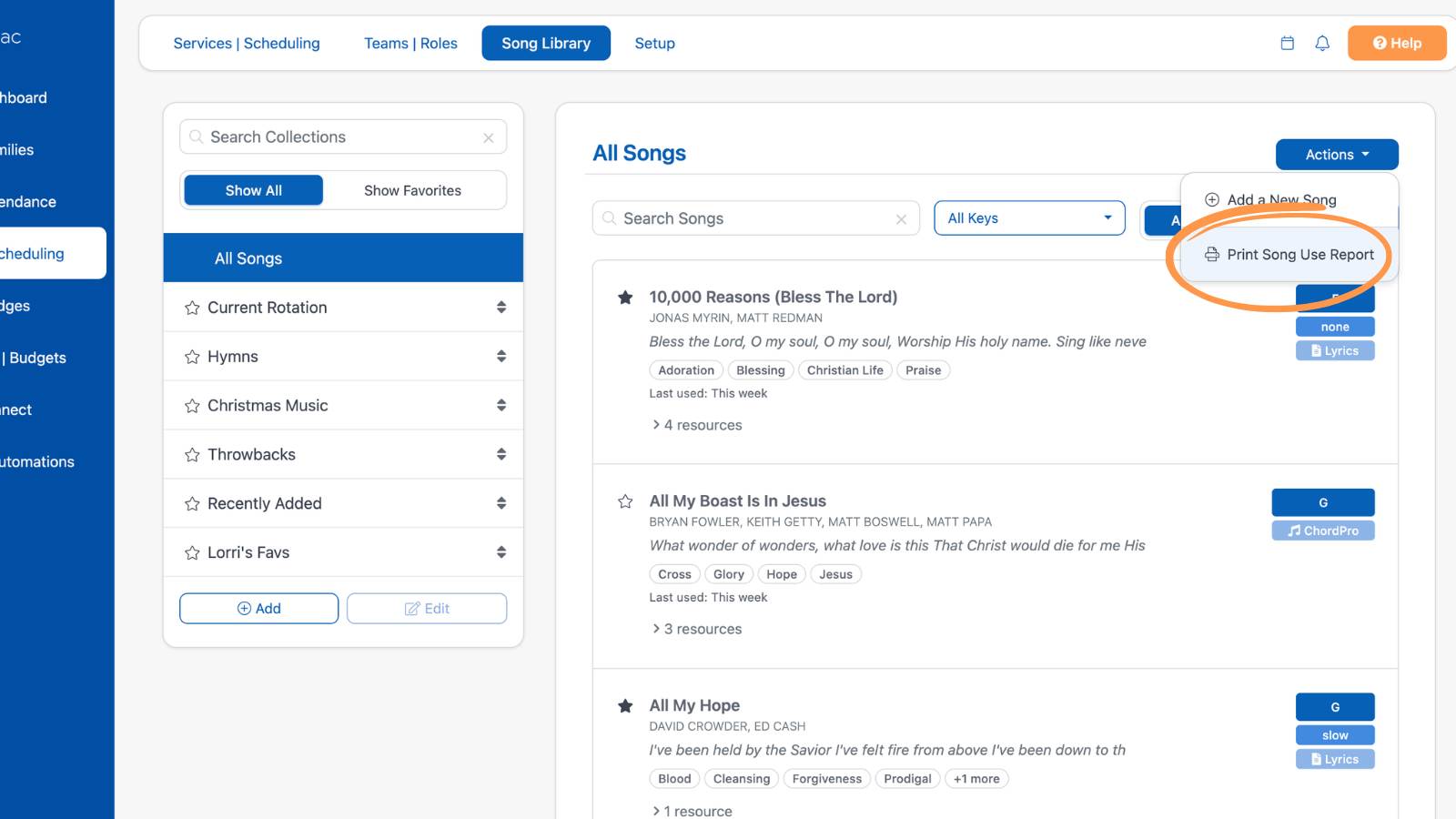Image resolution: width=1456 pixels, height=819 pixels.
Task: Star the Current Rotation collection
Action: click(x=192, y=308)
